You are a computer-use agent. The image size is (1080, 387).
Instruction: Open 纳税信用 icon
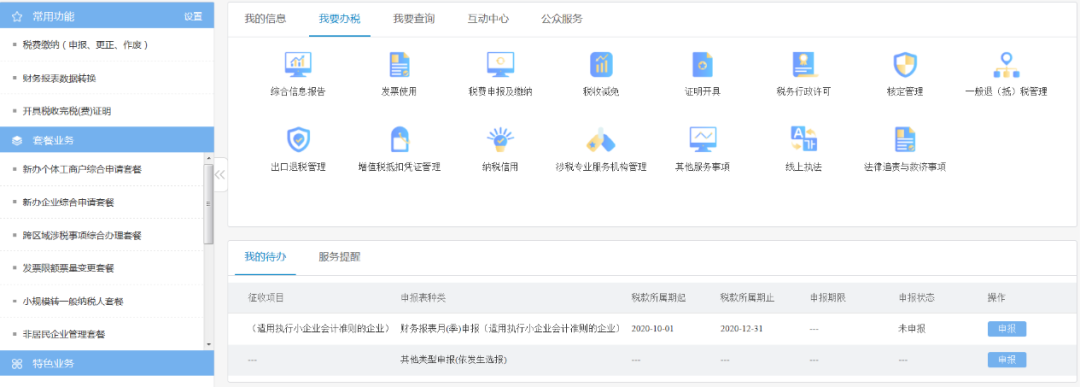pyautogui.click(x=500, y=140)
